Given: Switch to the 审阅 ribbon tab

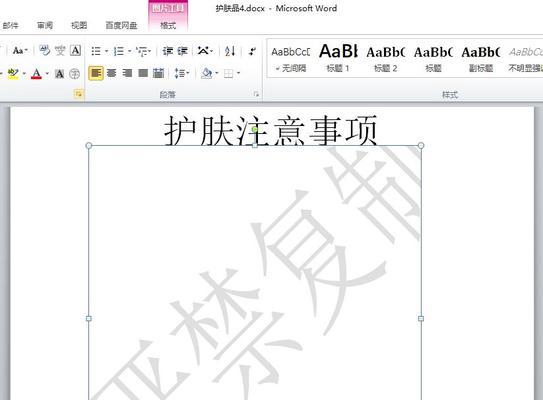Looking at the screenshot, I should coord(45,25).
